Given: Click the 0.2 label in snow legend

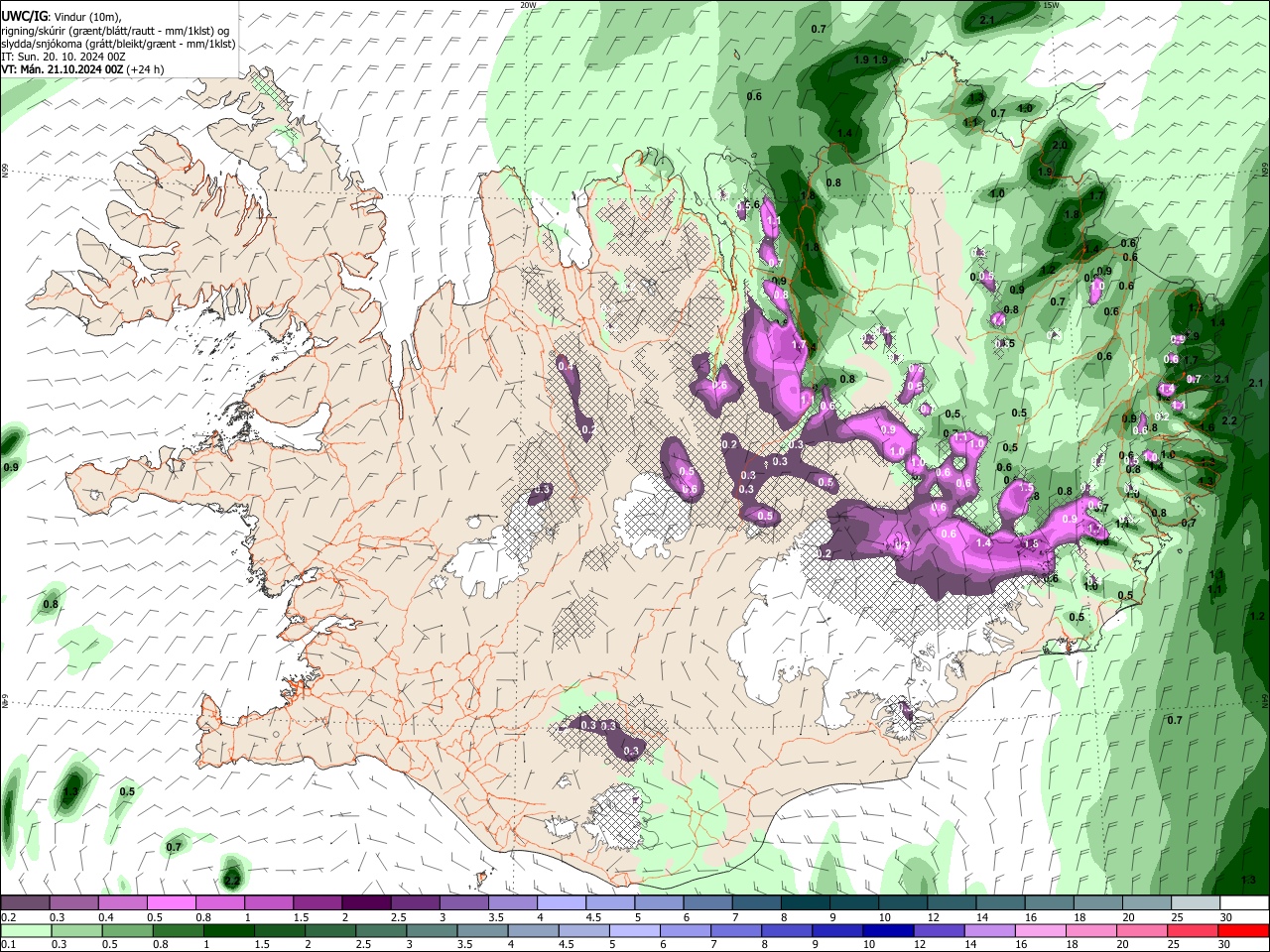Looking at the screenshot, I should tap(8, 917).
